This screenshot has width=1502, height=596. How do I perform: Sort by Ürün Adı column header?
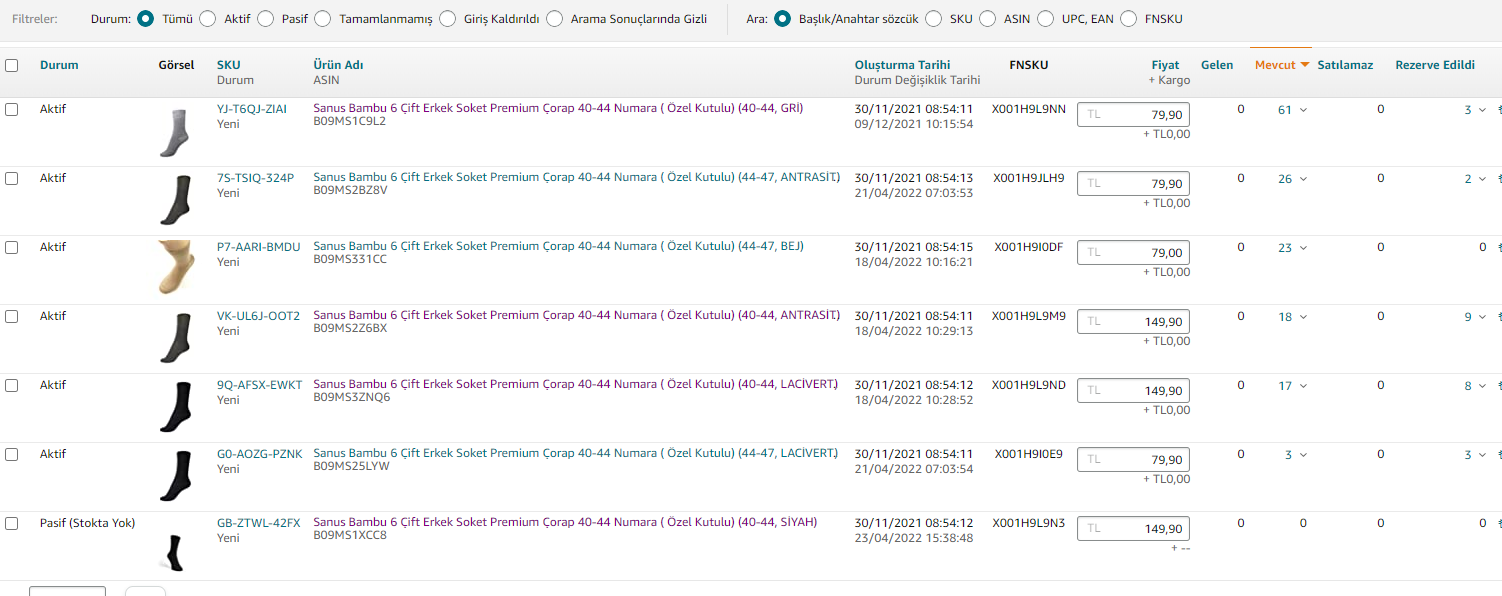tap(338, 65)
